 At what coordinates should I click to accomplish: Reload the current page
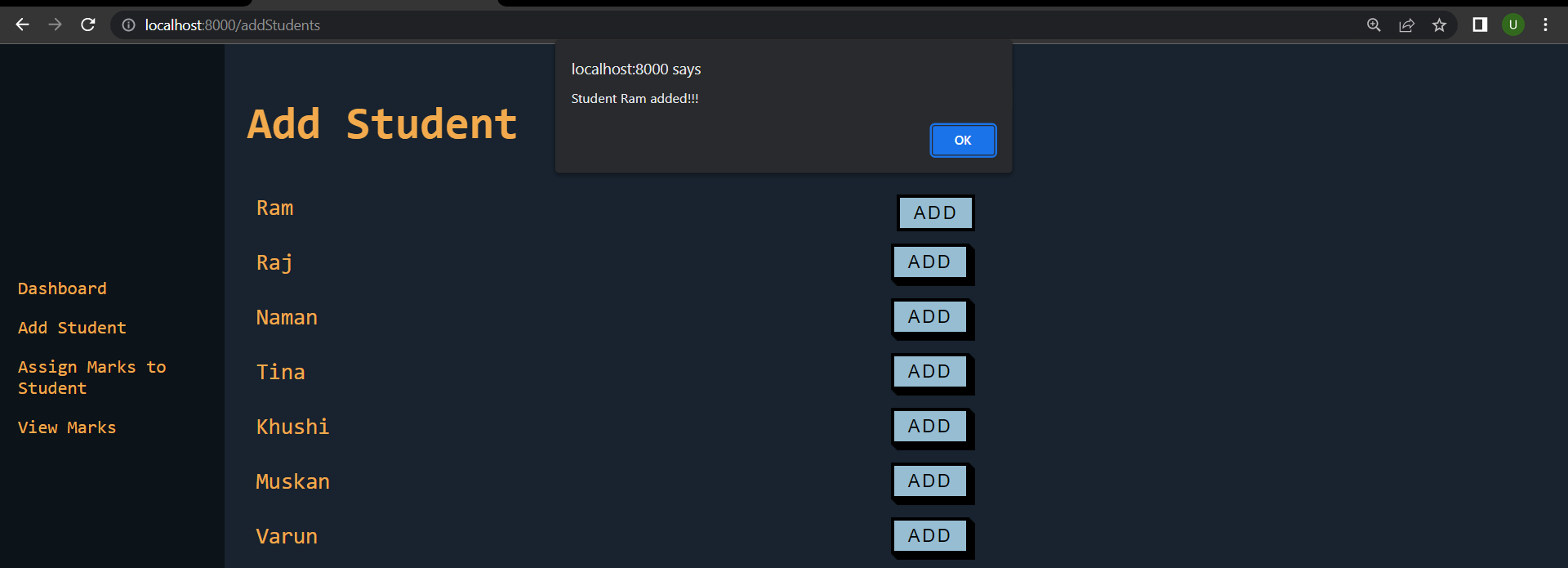coord(88,25)
